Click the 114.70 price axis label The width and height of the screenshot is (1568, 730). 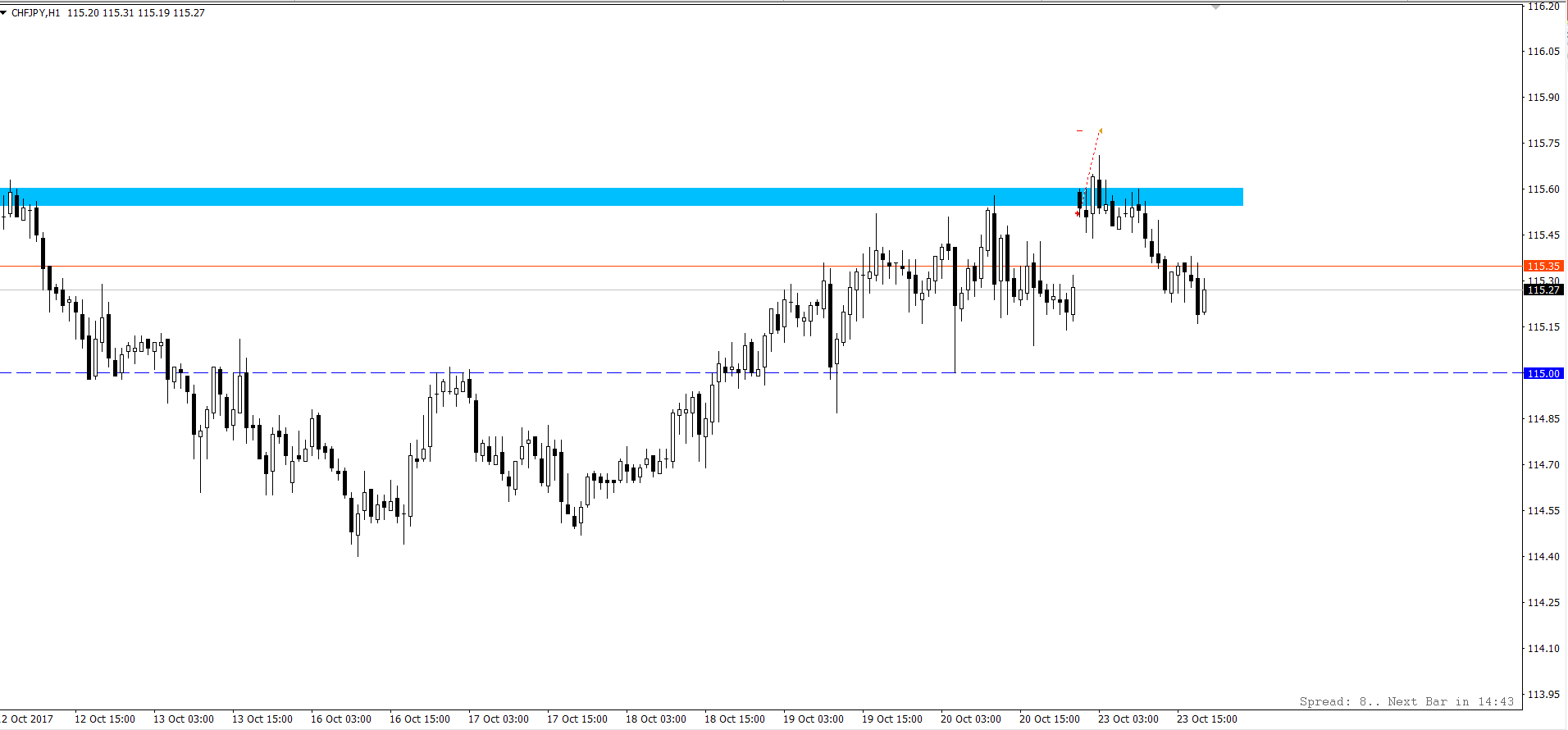[x=1543, y=464]
